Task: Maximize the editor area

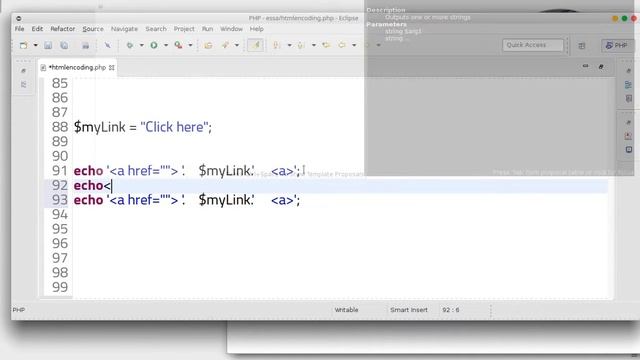Action: point(601,66)
